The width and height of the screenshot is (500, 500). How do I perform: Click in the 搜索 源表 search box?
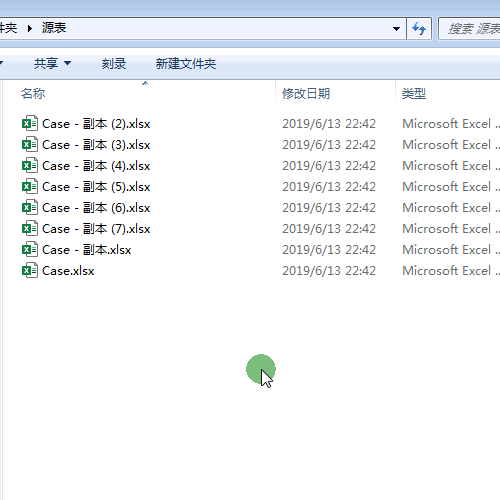point(469,29)
